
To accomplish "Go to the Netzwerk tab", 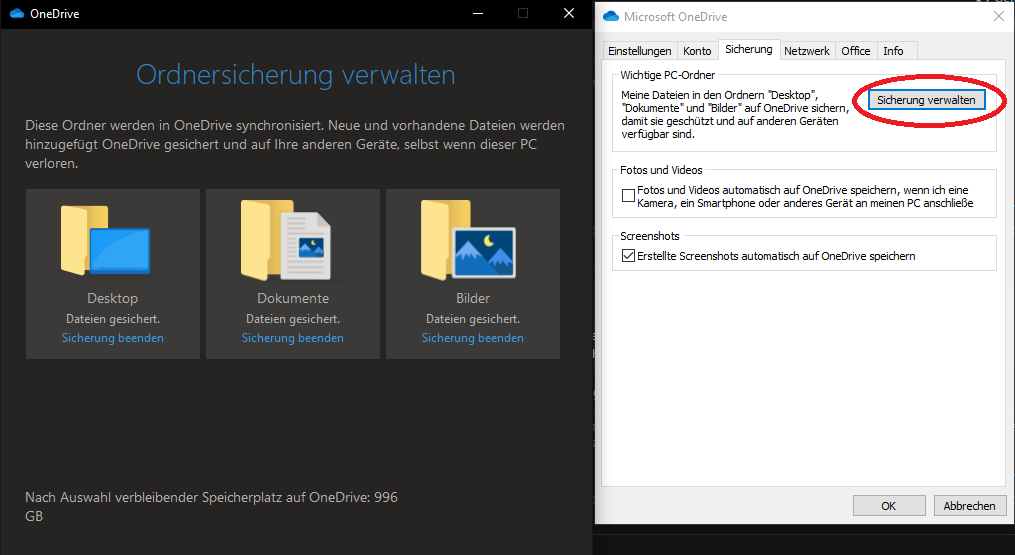I will click(x=807, y=51).
